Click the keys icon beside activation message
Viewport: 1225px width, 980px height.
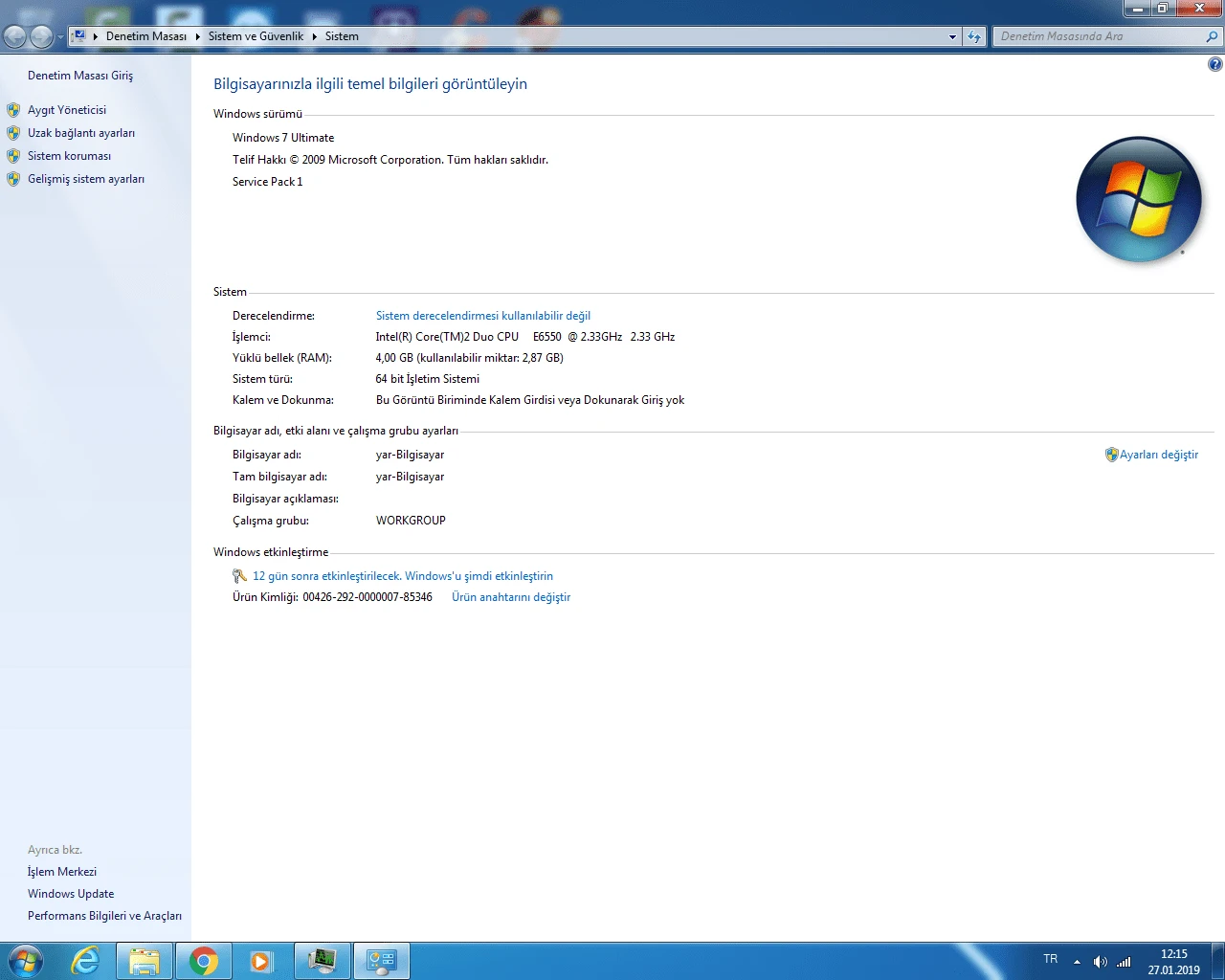239,576
